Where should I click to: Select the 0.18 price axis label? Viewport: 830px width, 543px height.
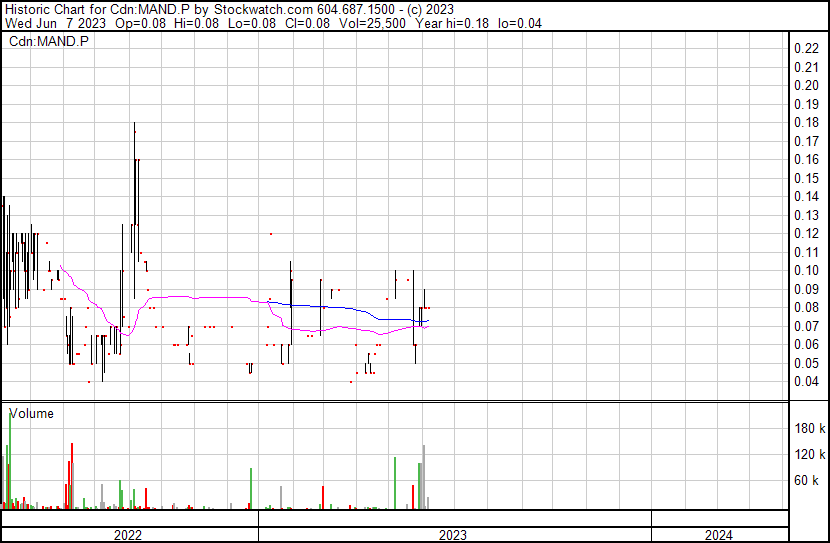click(x=805, y=123)
